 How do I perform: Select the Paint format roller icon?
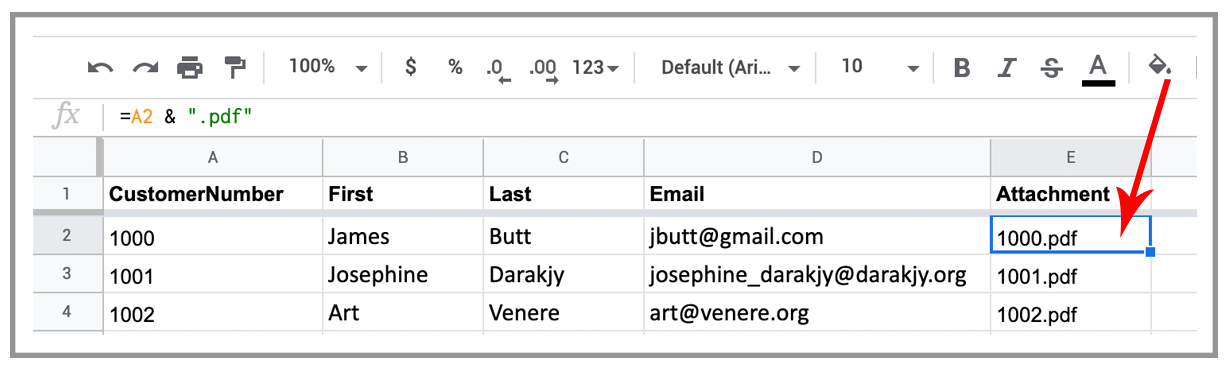tap(235, 68)
